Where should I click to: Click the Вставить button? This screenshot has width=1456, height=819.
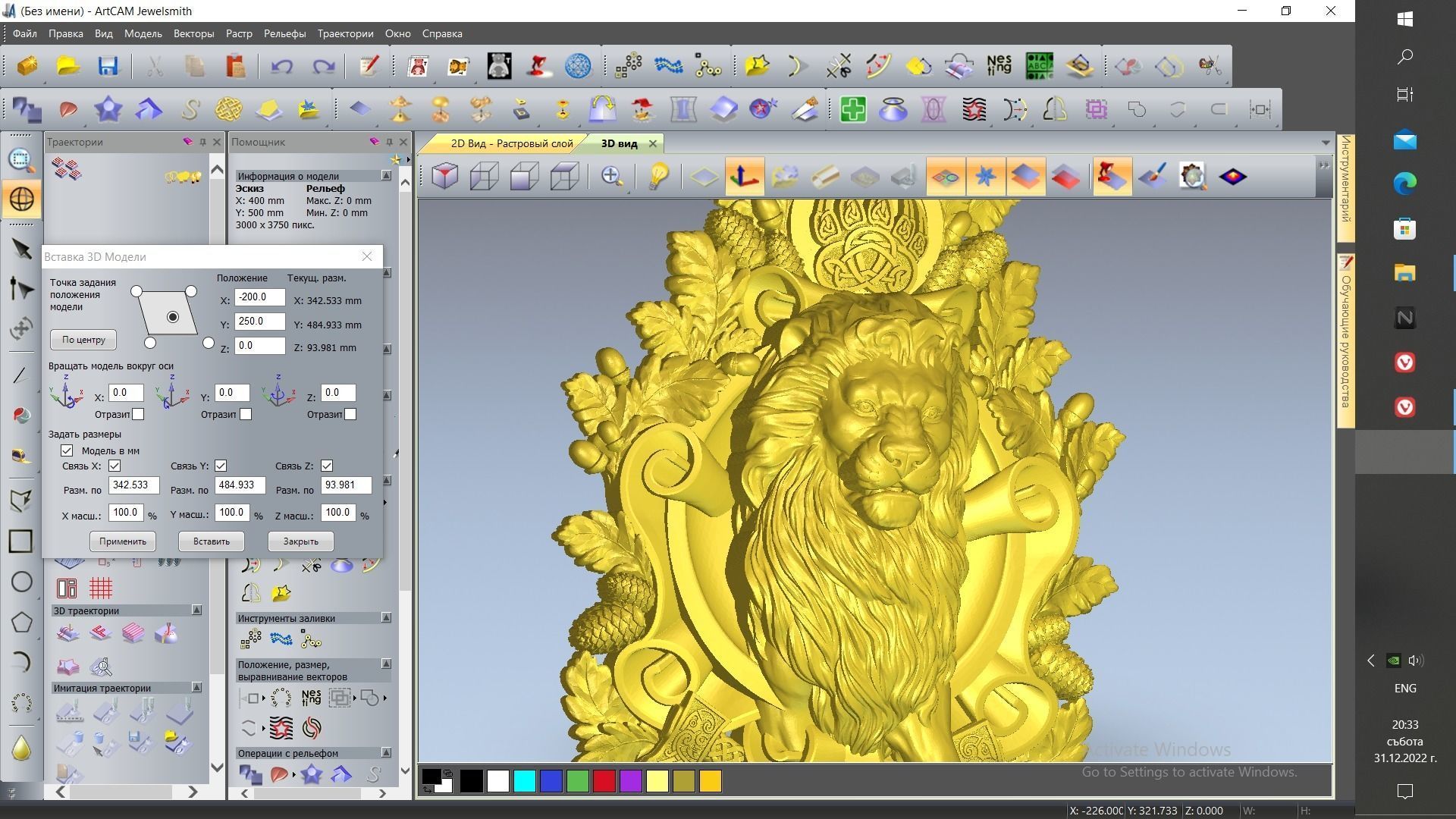(x=212, y=541)
